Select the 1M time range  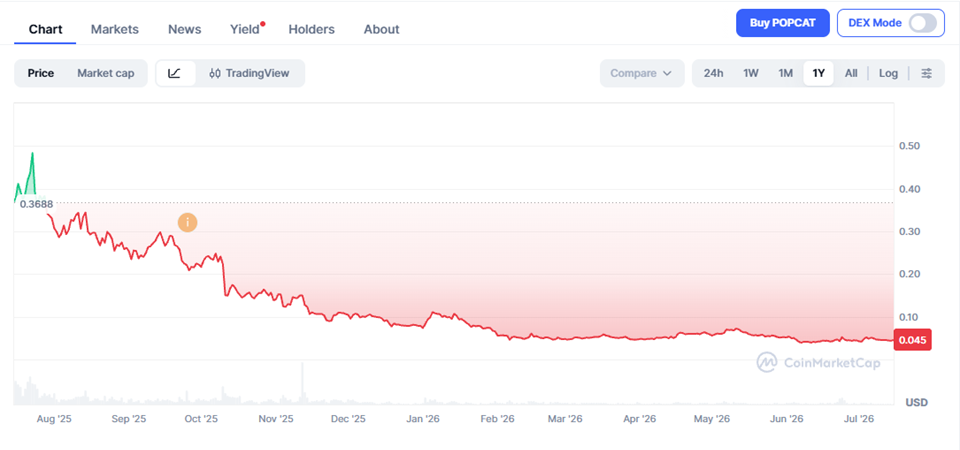786,73
